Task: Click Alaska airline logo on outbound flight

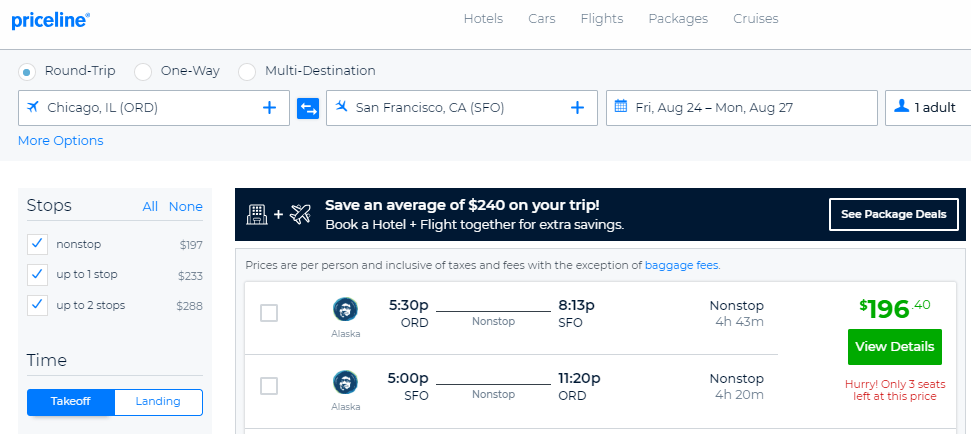Action: point(346,310)
